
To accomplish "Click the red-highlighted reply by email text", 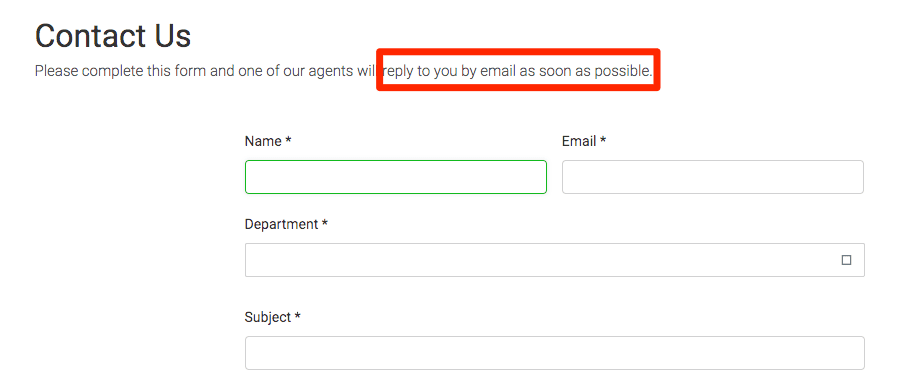I will (517, 71).
